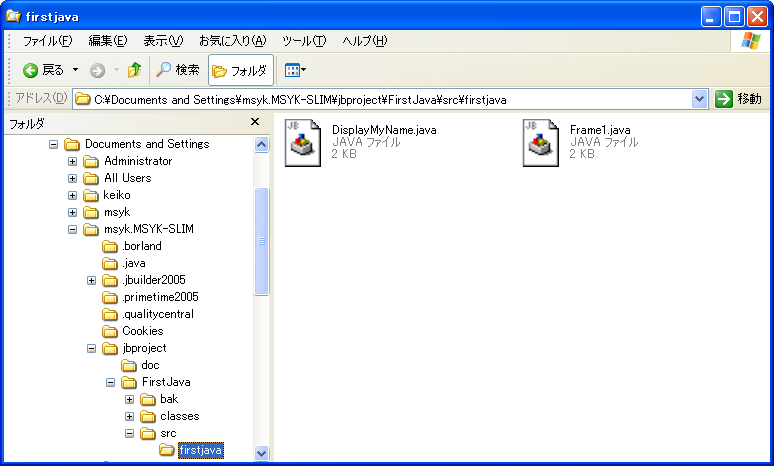The width and height of the screenshot is (774, 466).
Task: Open the Search (検索) tool
Action: (x=178, y=70)
